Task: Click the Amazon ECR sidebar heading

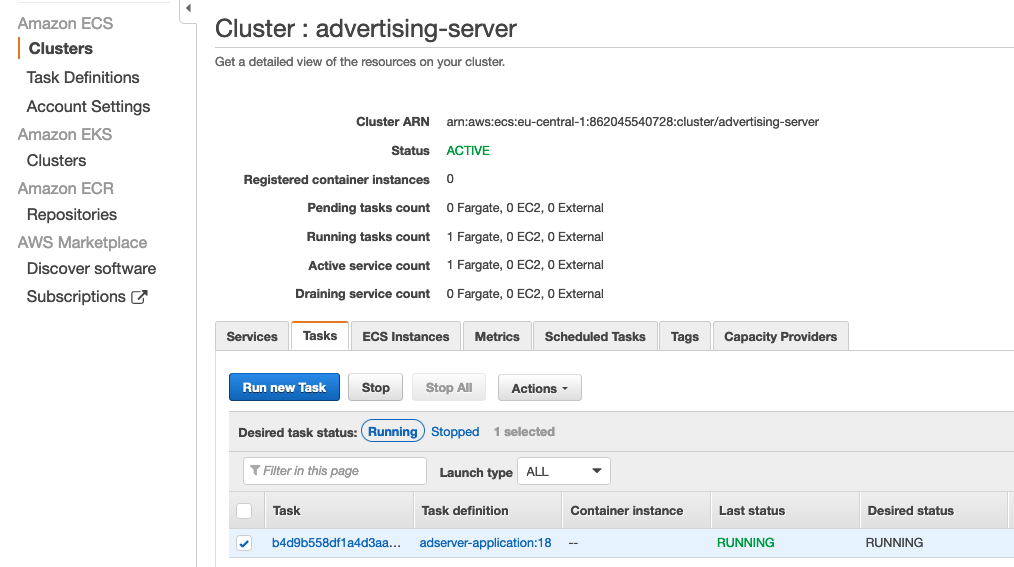Action: (x=65, y=188)
